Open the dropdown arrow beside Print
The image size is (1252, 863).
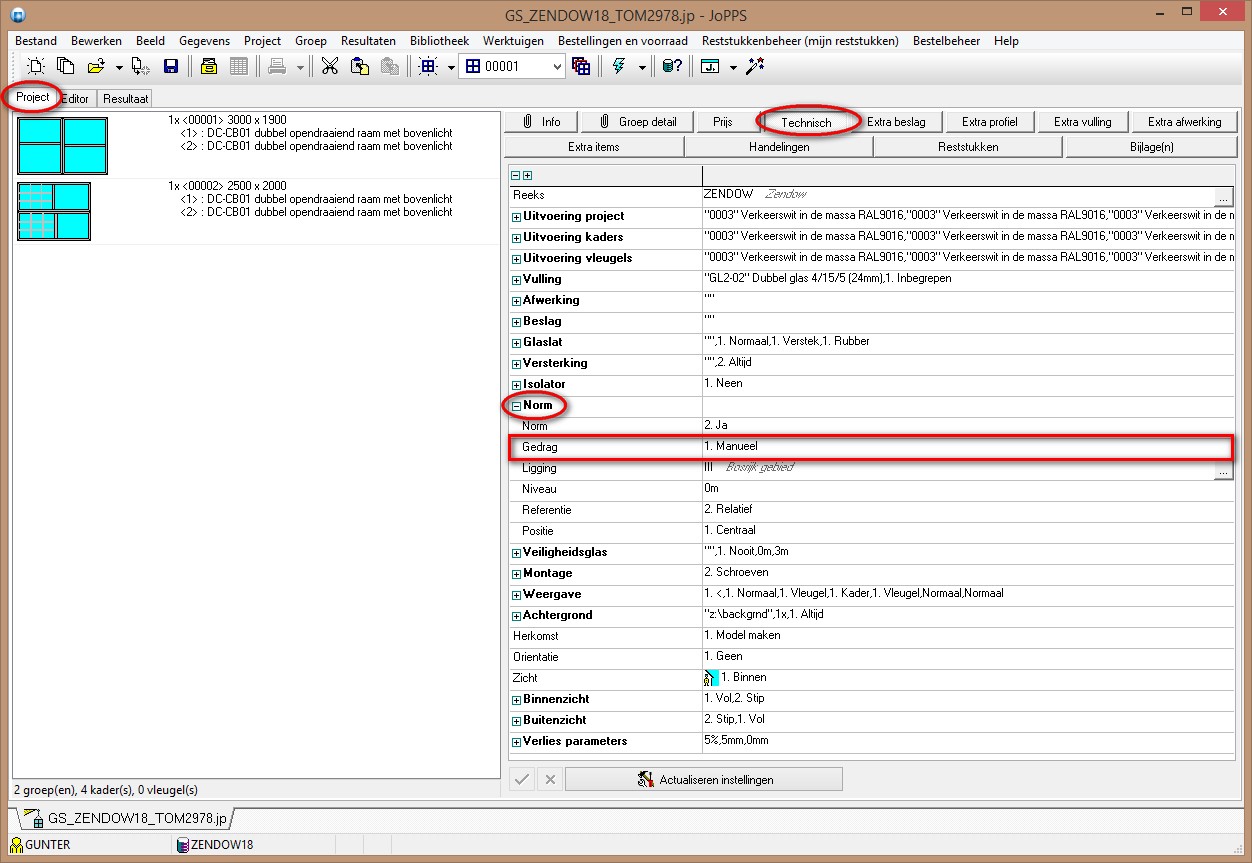tap(299, 67)
